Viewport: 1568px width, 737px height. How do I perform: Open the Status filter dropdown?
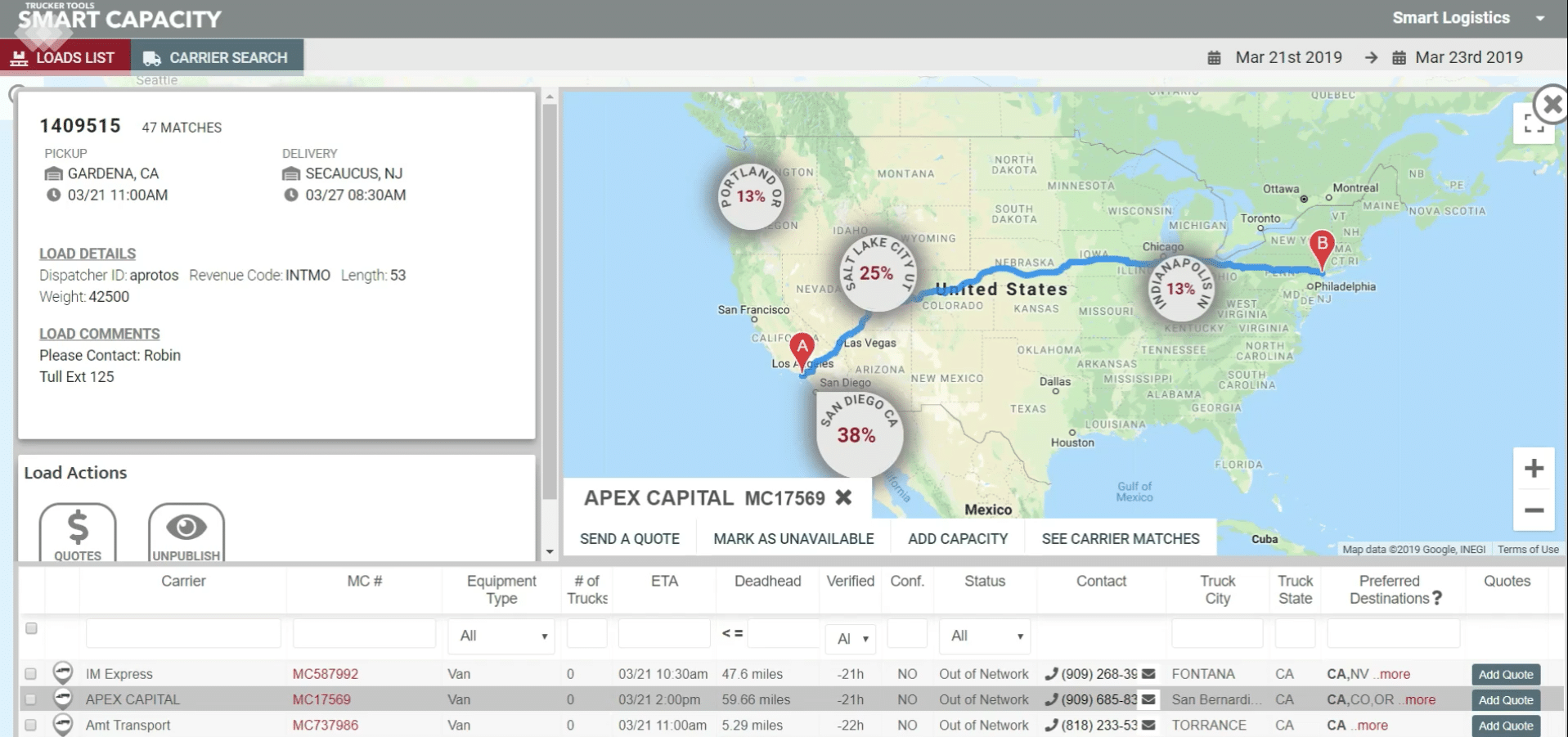click(985, 636)
